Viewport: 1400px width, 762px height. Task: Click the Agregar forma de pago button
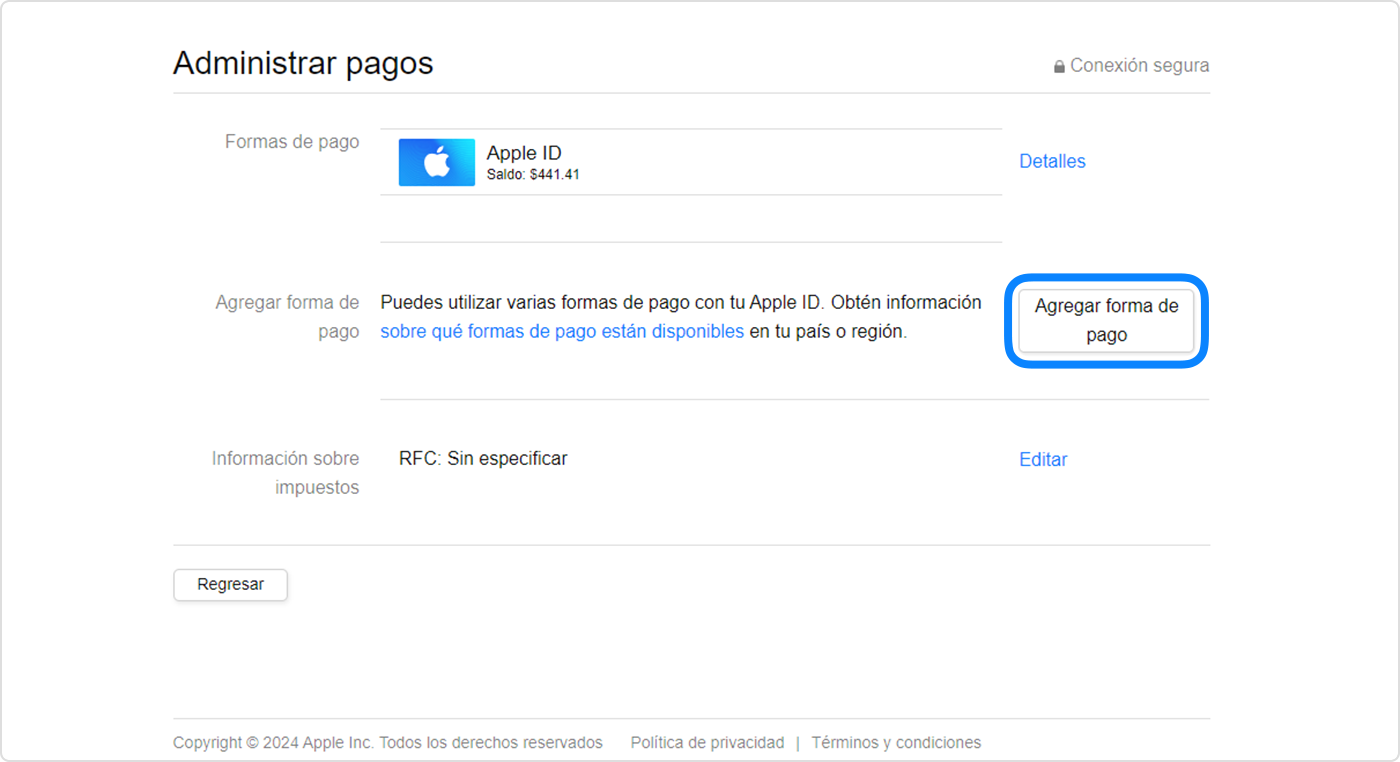1106,321
